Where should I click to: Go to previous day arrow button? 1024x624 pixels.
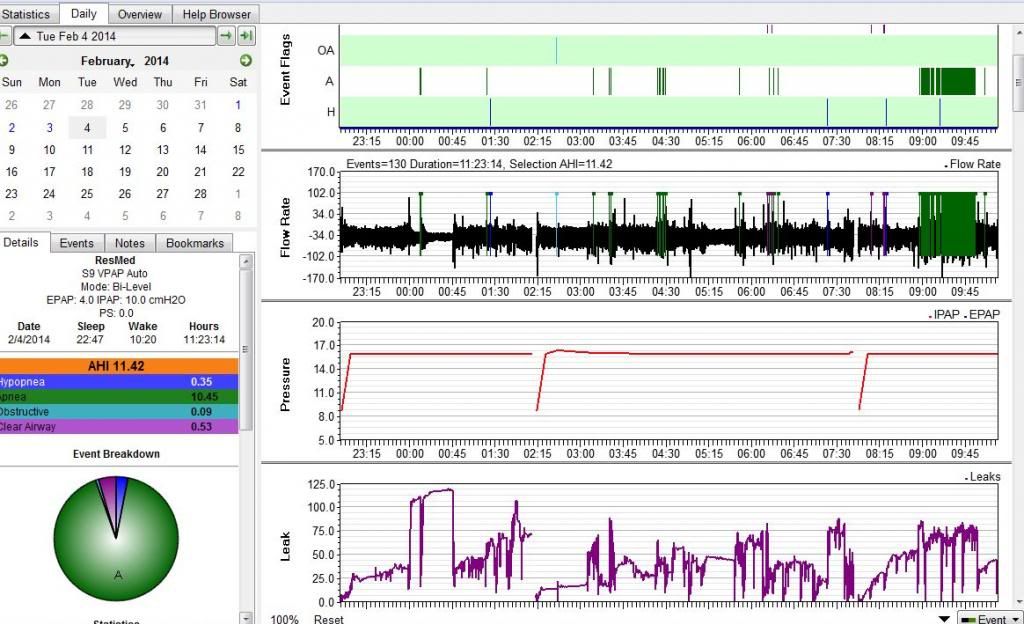pyautogui.click(x=4, y=36)
